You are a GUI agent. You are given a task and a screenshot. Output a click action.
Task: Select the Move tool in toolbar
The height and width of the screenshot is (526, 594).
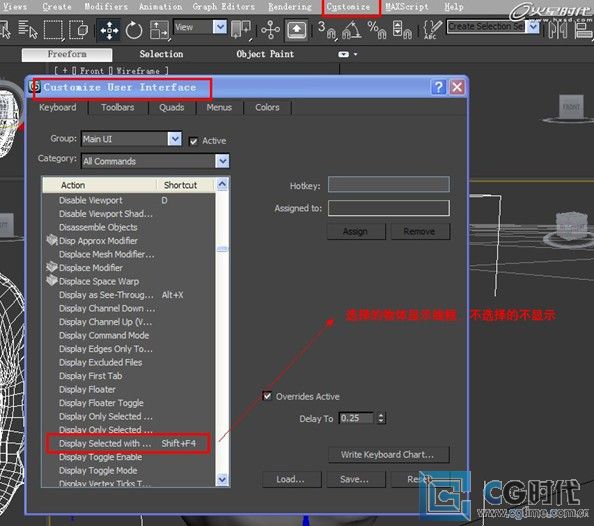pos(109,30)
